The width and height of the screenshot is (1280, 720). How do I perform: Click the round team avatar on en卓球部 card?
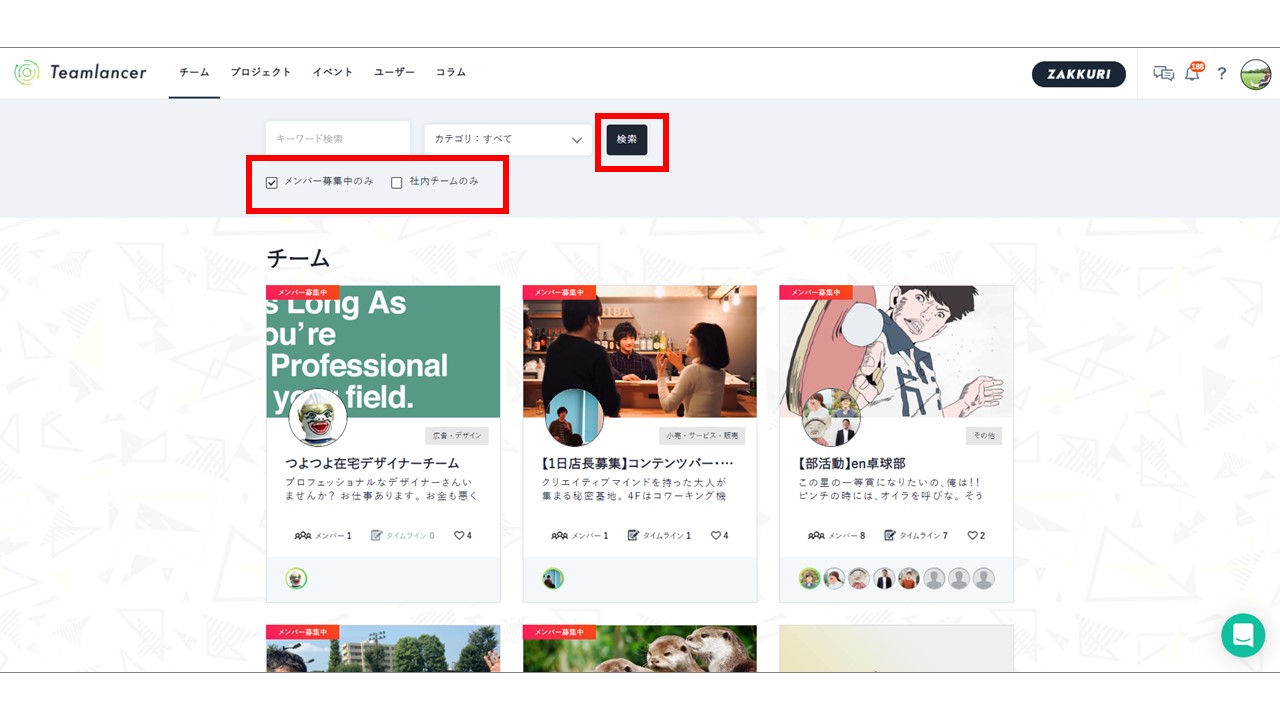(x=832, y=418)
